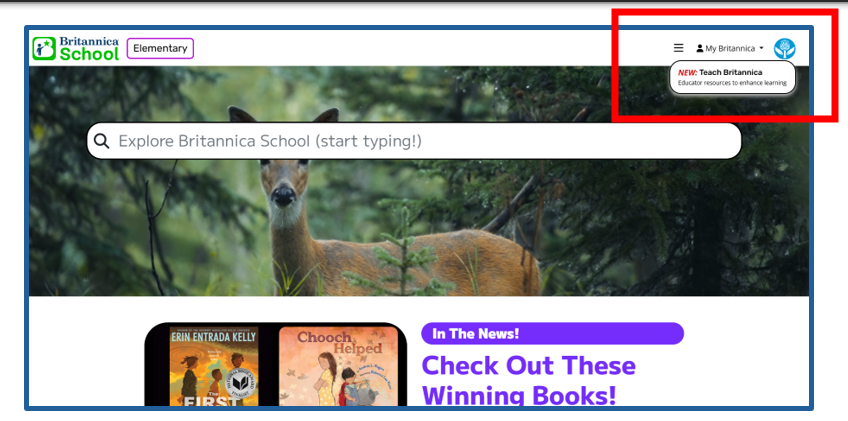Click the Educator resources to enhance learning text
This screenshot has width=848, height=421.
click(x=732, y=83)
